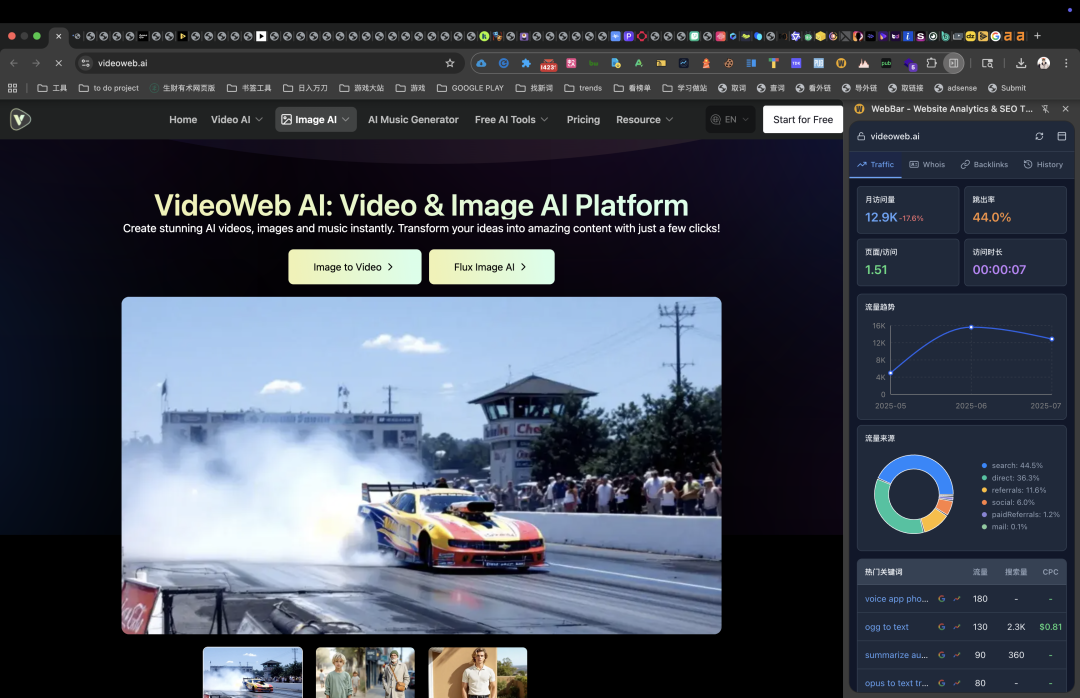Image resolution: width=1080 pixels, height=698 pixels.
Task: Expand the Video AI menu
Action: pyautogui.click(x=236, y=119)
